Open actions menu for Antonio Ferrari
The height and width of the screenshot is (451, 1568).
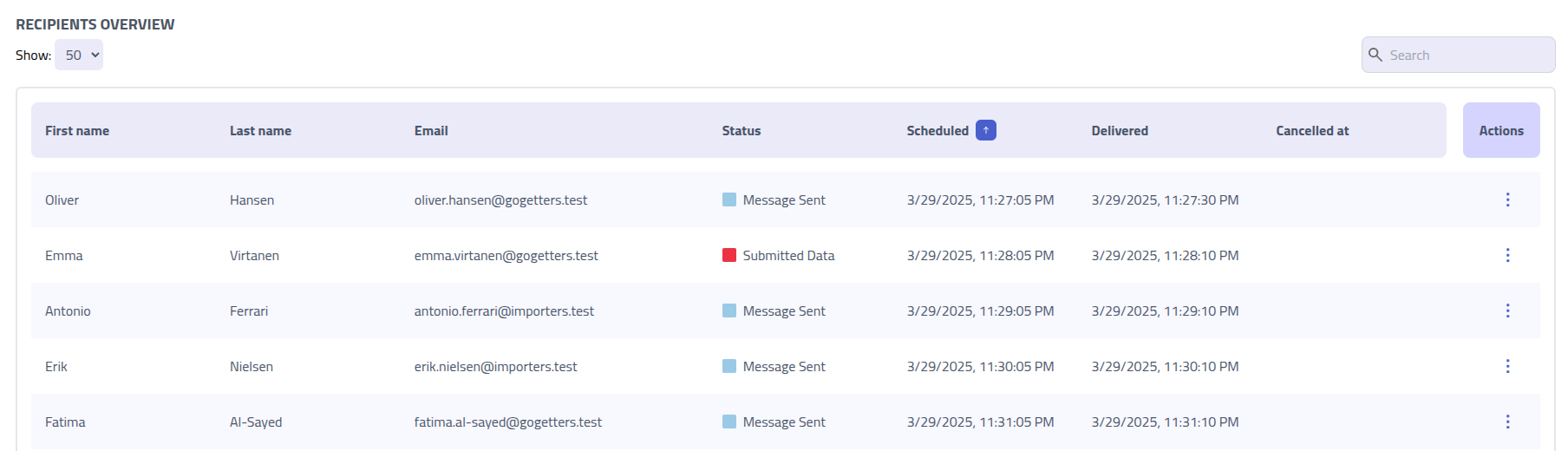pyautogui.click(x=1507, y=310)
